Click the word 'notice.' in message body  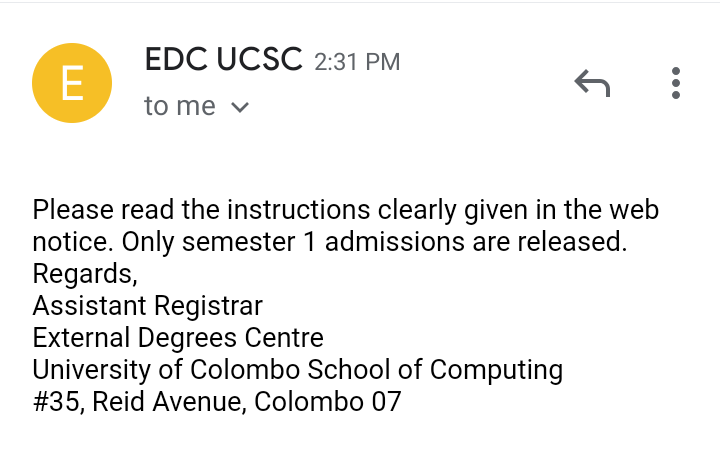73,242
